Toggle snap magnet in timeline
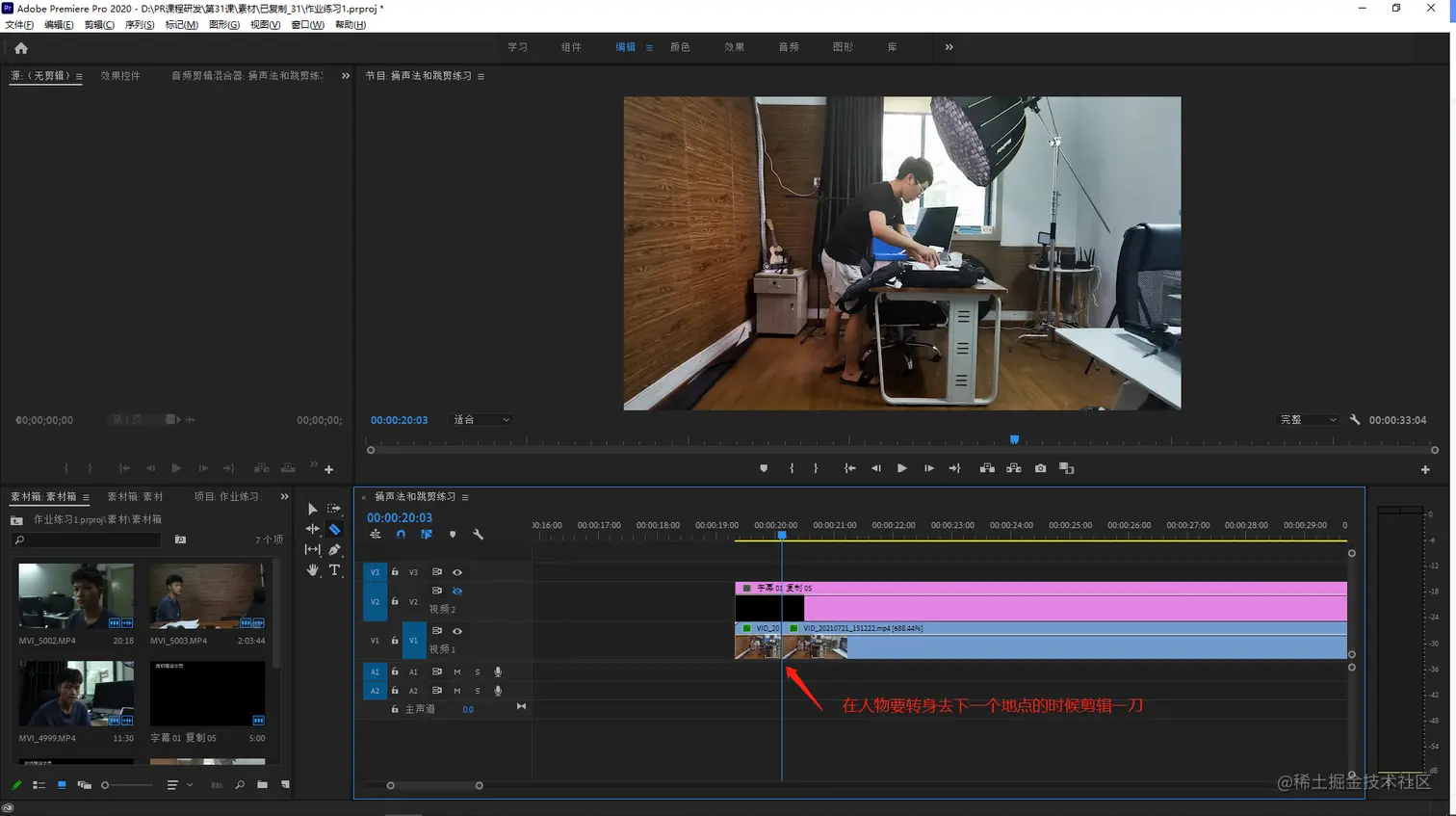 [x=401, y=535]
